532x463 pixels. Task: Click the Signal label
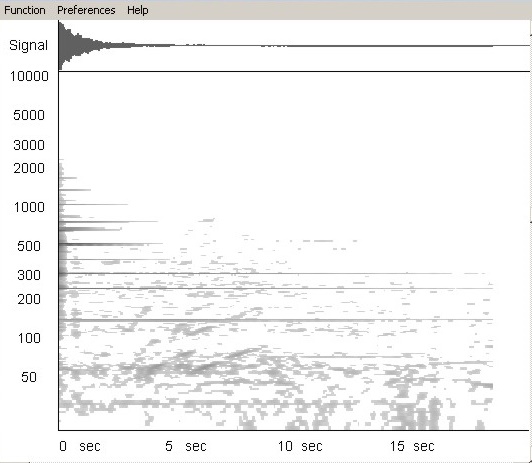(x=28, y=45)
